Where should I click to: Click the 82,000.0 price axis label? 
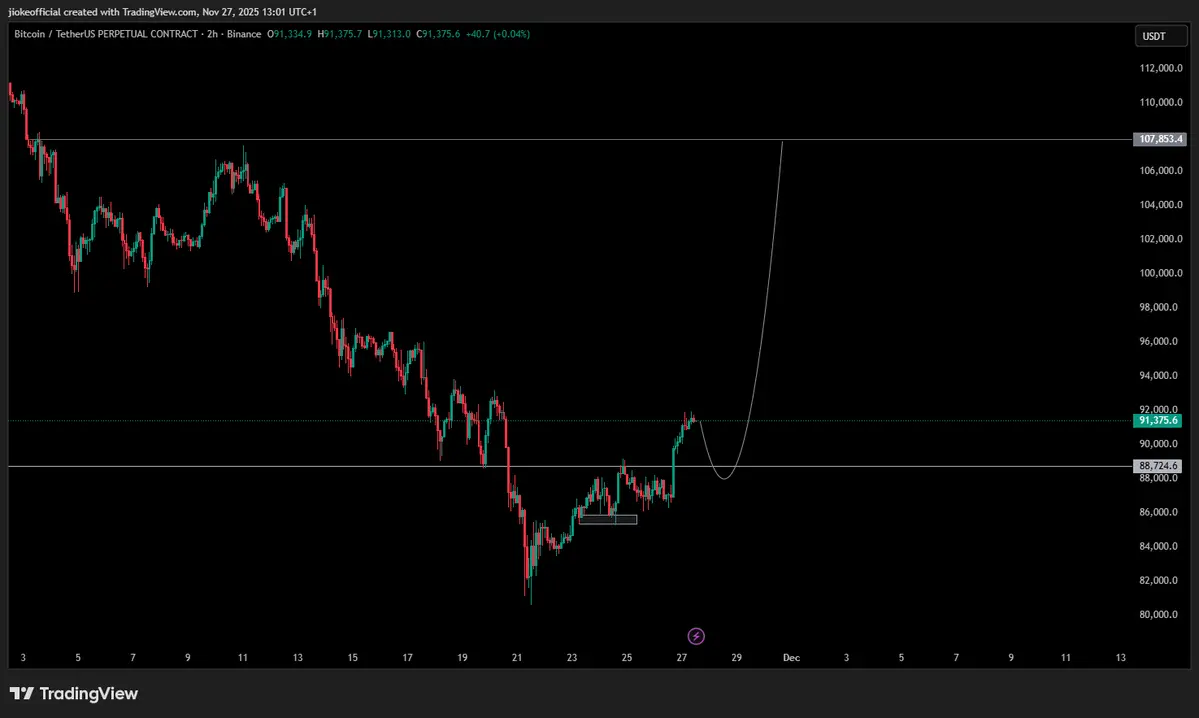tap(1158, 580)
